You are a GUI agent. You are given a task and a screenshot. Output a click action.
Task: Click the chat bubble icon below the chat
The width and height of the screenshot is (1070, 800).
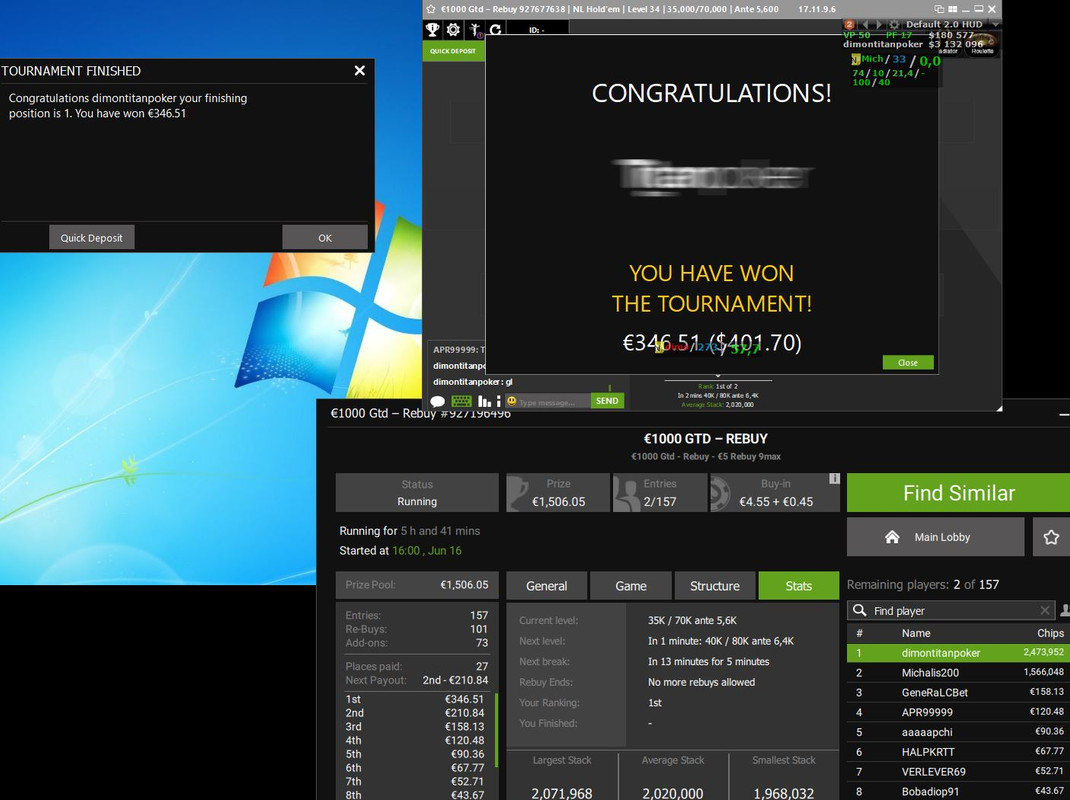[437, 401]
